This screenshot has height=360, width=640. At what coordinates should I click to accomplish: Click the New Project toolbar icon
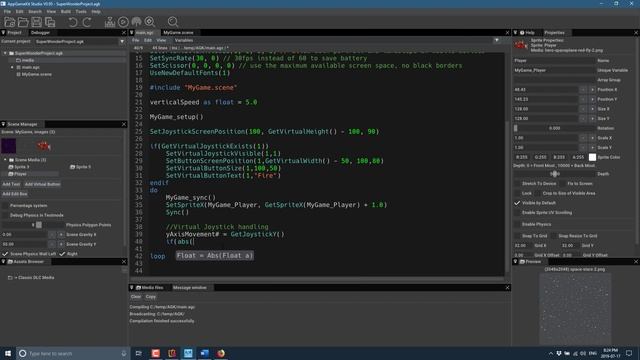pos(10,22)
